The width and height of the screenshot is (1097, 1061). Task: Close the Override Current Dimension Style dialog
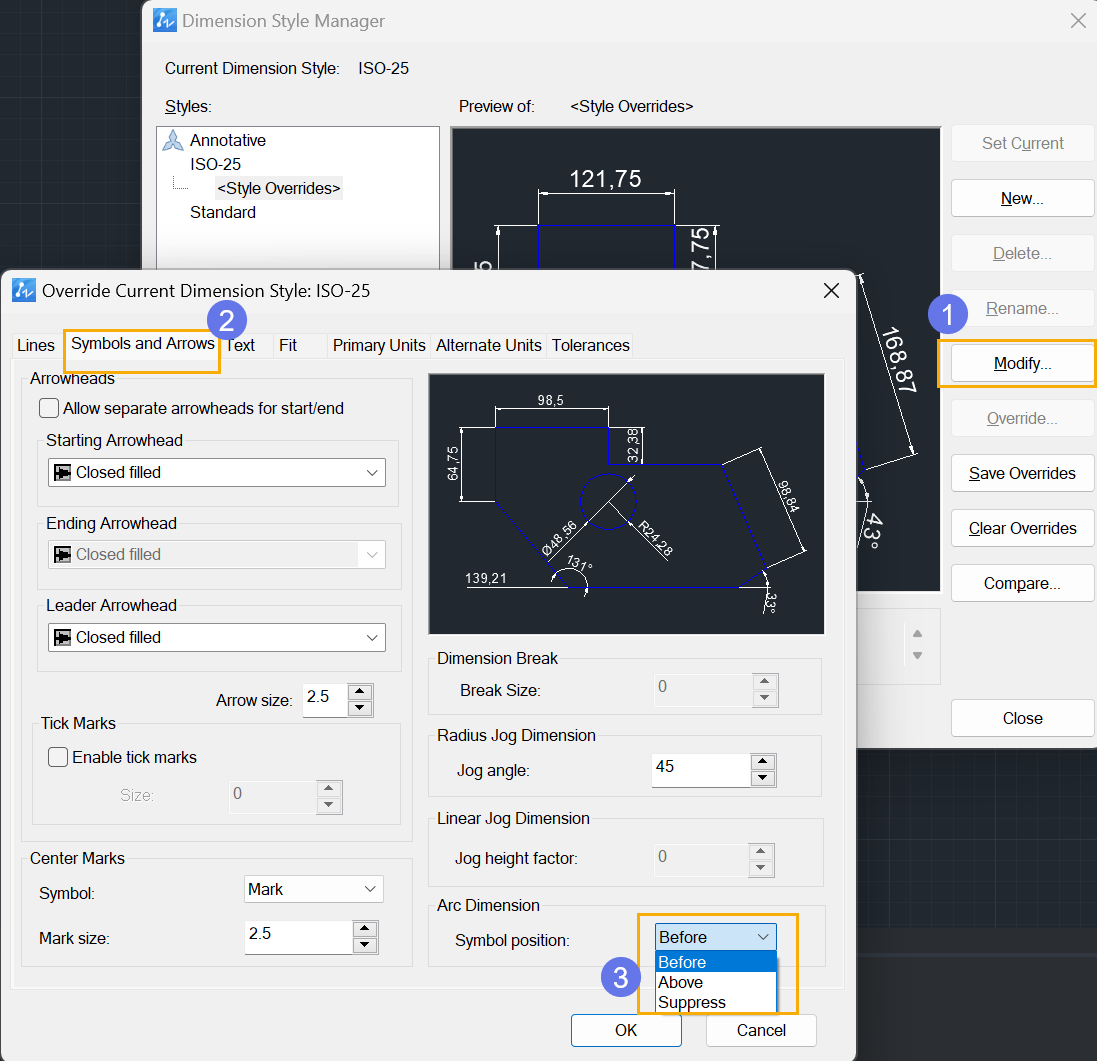831,290
